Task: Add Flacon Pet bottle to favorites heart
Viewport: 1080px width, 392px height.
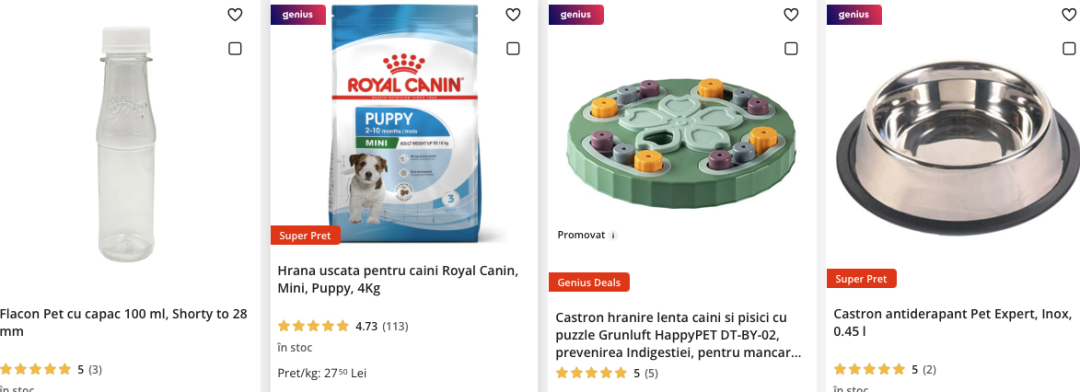Action: coord(235,14)
